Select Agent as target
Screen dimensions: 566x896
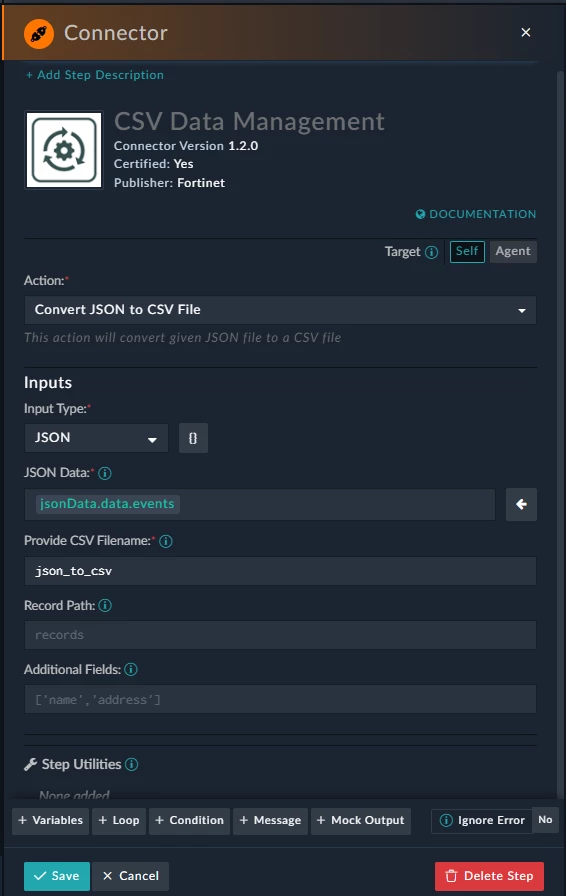(x=513, y=251)
